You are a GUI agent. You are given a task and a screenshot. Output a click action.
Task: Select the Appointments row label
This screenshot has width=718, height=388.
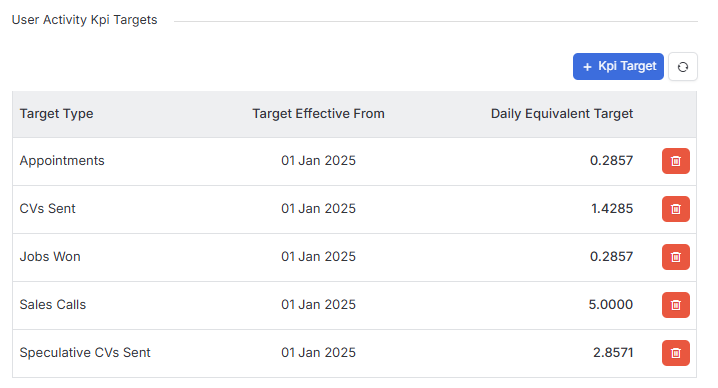point(62,161)
